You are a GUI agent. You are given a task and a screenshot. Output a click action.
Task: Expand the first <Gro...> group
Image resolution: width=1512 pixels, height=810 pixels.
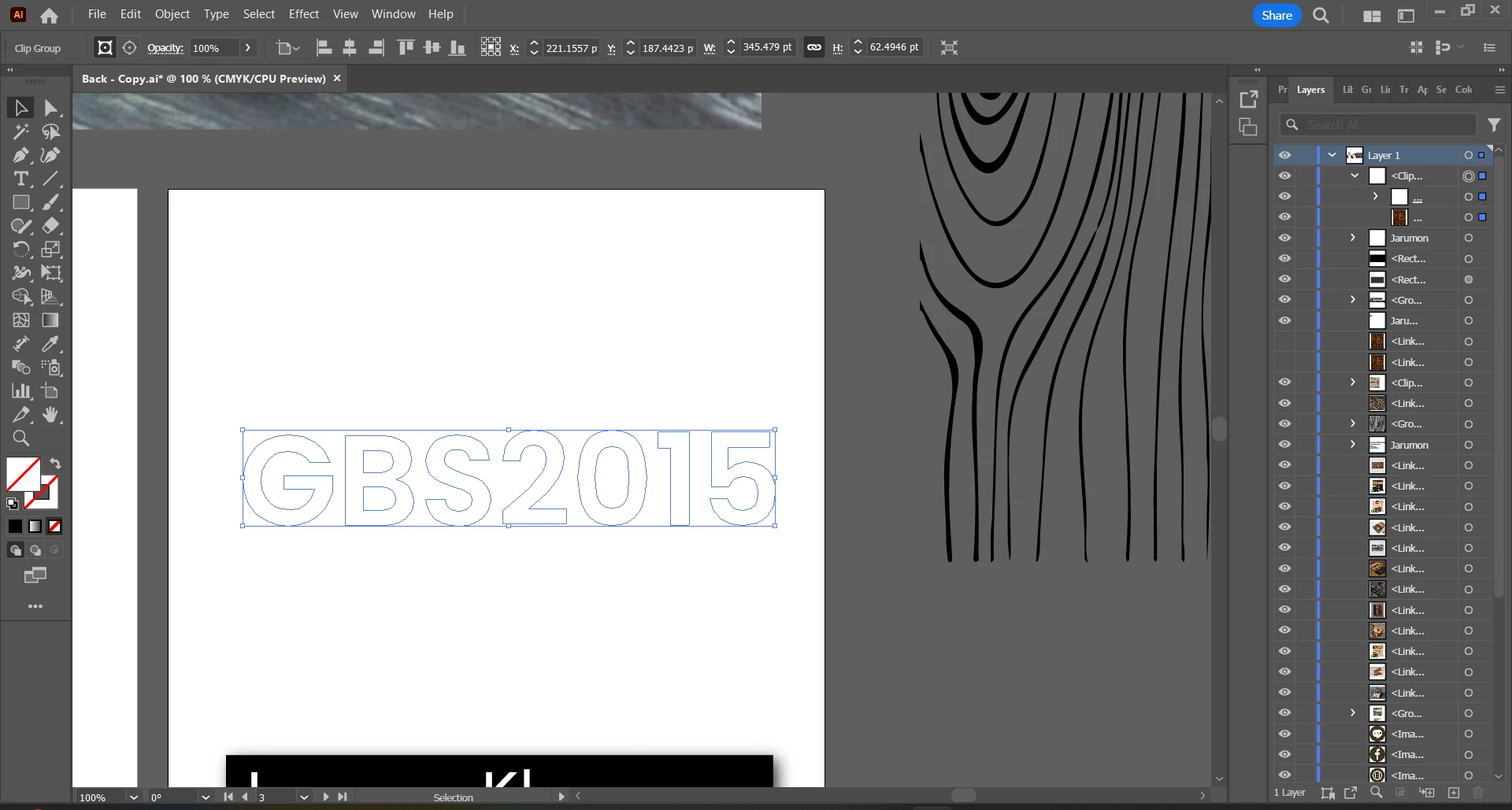(1353, 299)
